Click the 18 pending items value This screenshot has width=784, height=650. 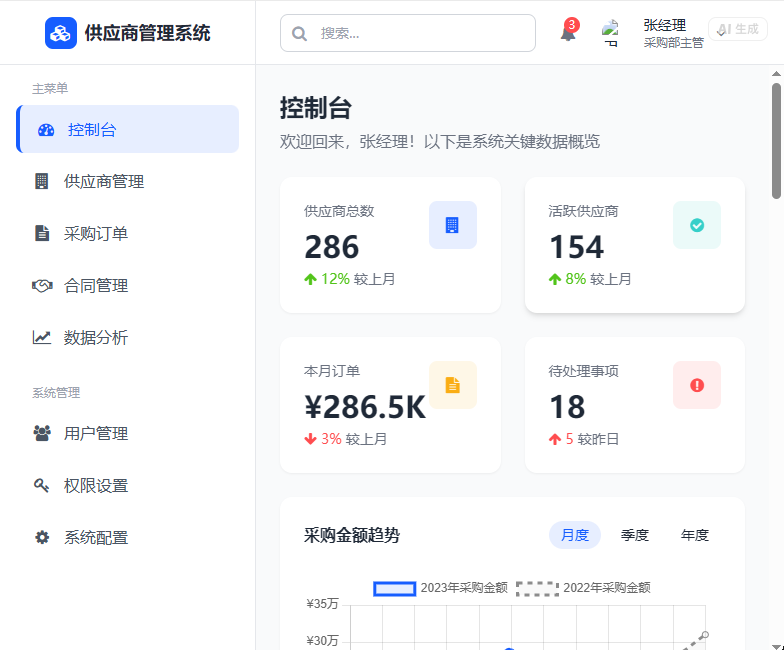[x=567, y=406]
